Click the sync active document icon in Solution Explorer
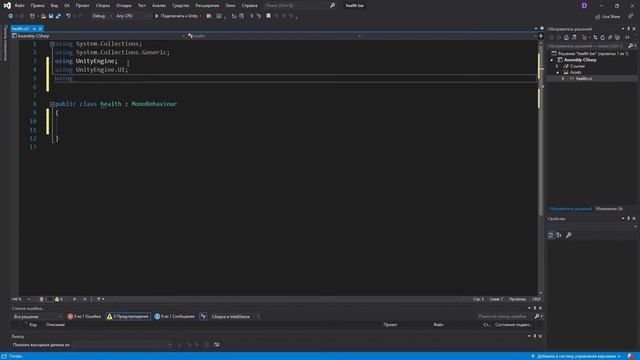The width and height of the screenshot is (640, 360). 595,38
